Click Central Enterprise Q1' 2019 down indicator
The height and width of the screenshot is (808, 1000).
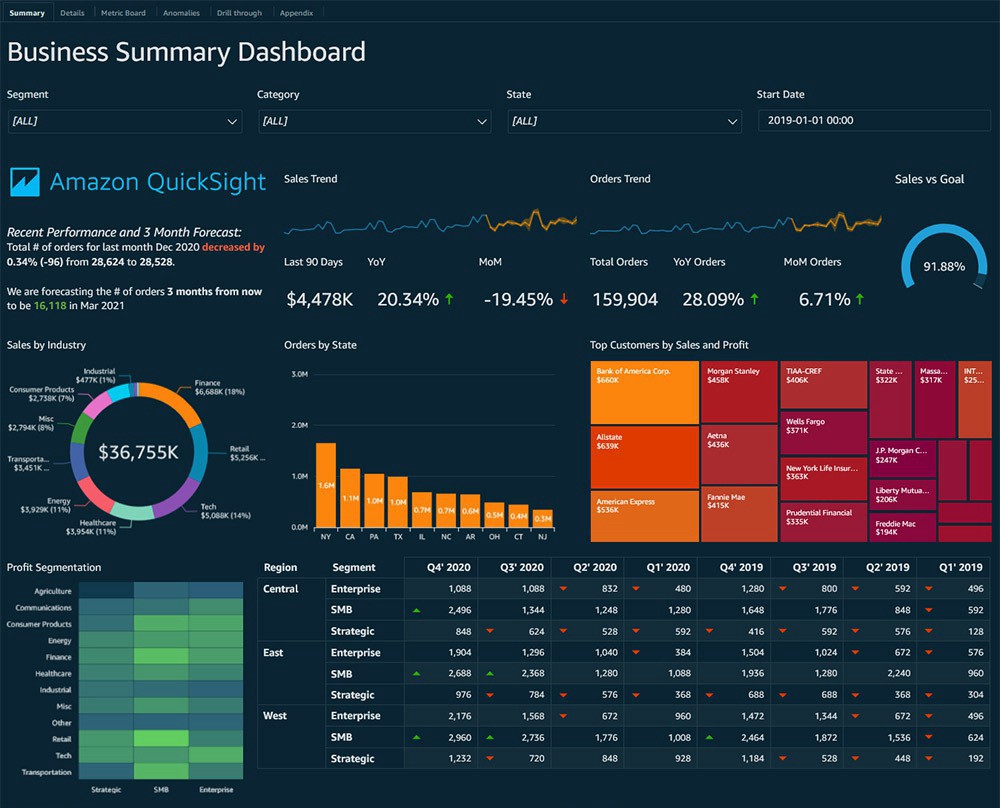(x=929, y=589)
